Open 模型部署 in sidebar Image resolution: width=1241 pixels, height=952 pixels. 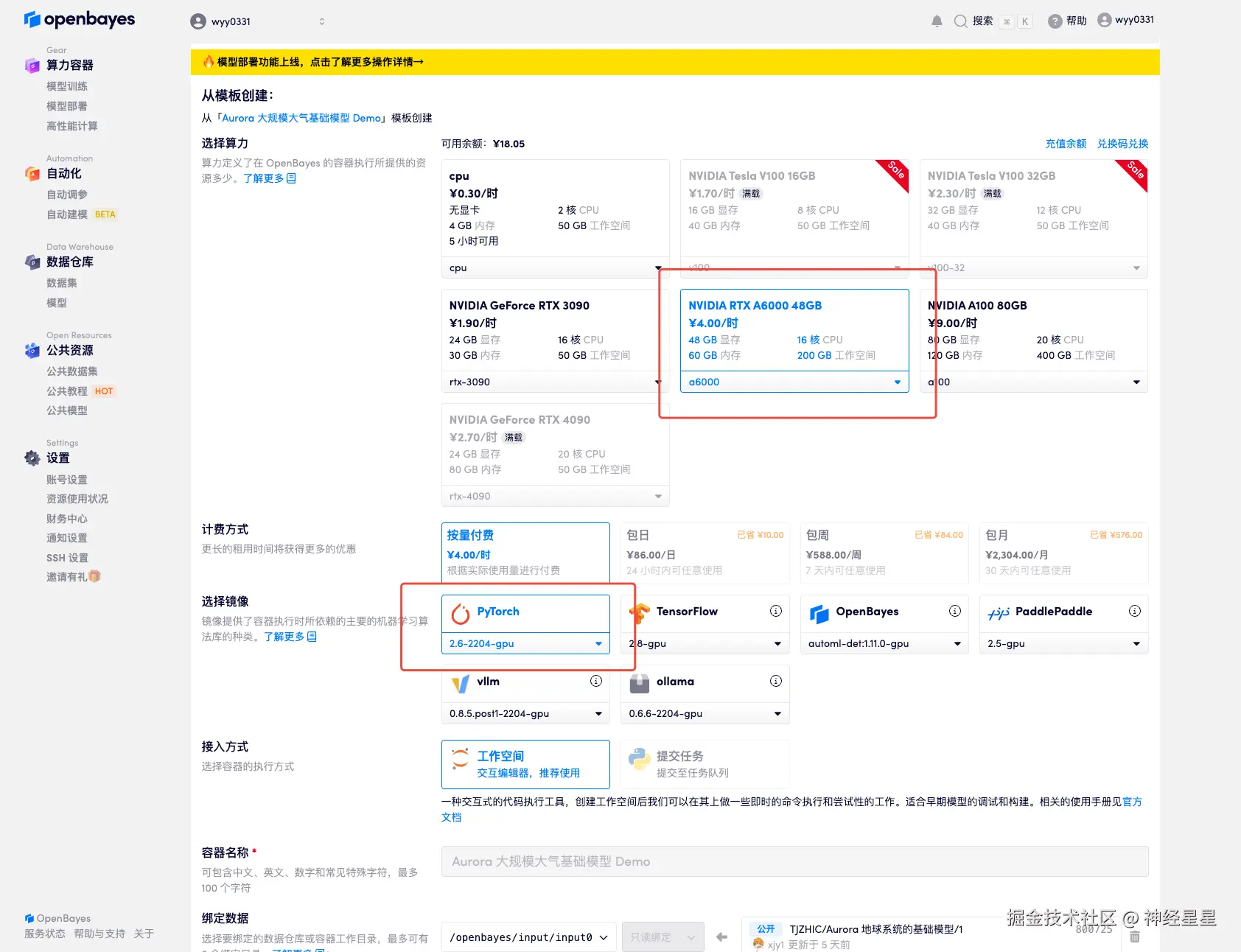coord(67,106)
